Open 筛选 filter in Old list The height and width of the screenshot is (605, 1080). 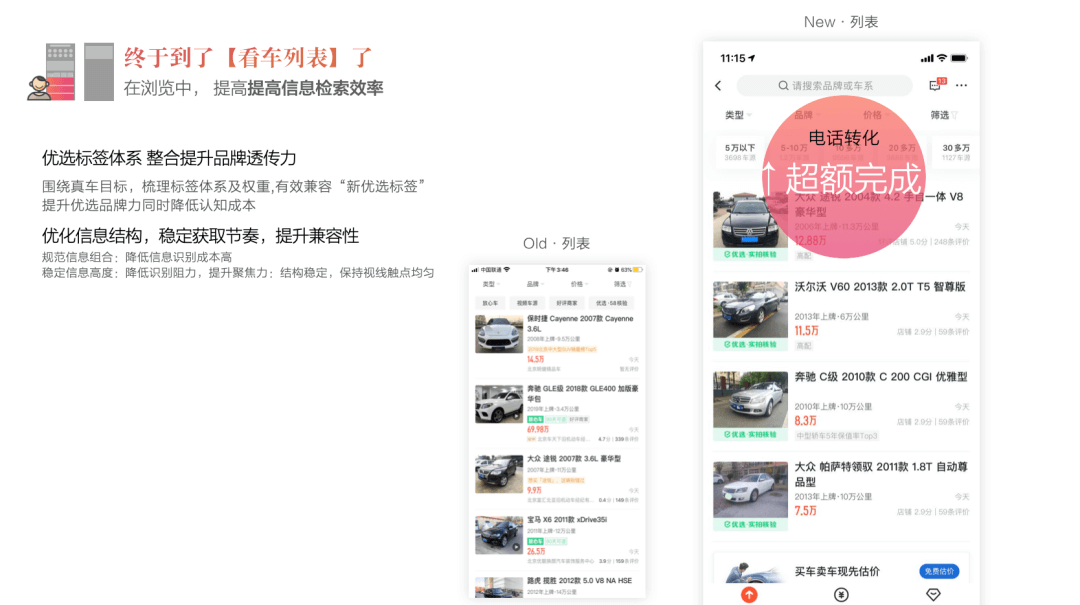click(622, 284)
